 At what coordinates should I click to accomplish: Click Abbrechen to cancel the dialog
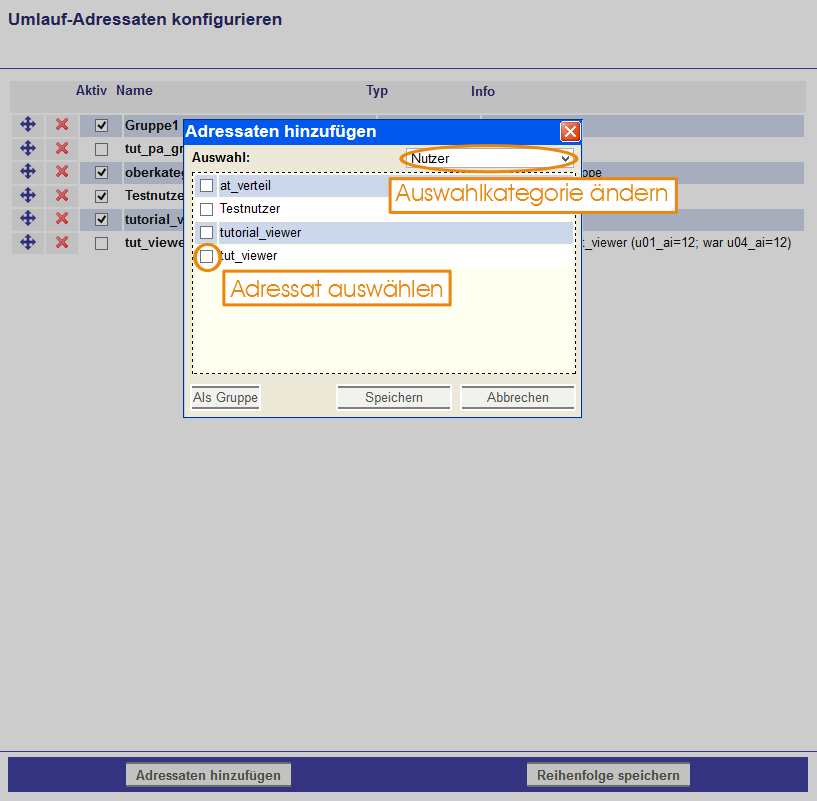pos(517,398)
